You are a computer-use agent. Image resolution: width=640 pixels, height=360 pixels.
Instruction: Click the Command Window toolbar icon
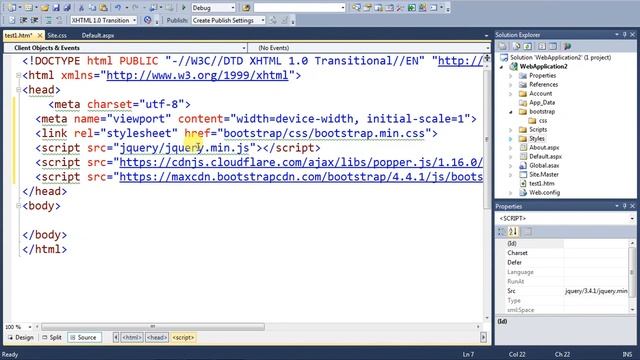(x=433, y=8)
